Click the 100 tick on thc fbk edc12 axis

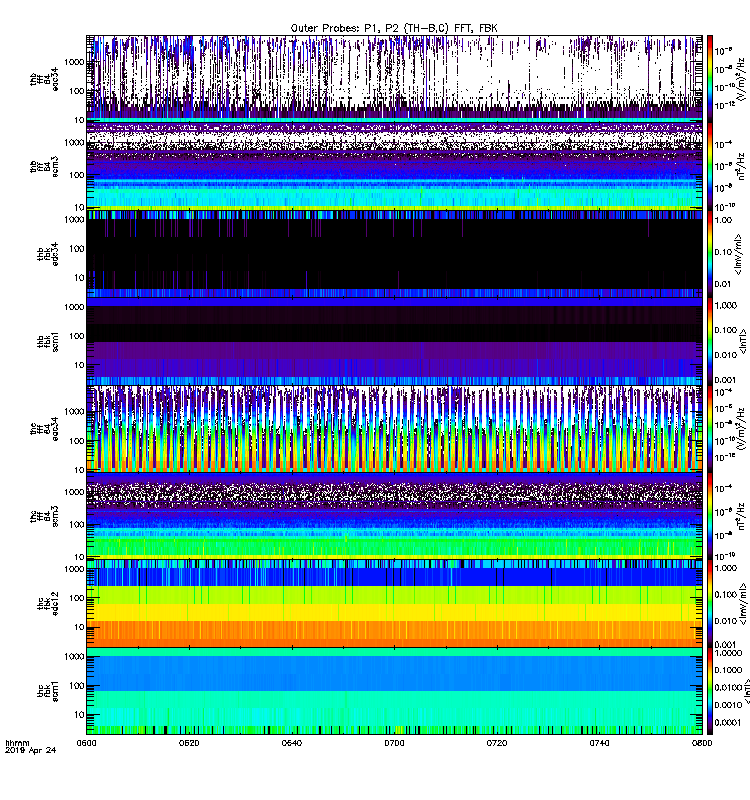(x=77, y=598)
